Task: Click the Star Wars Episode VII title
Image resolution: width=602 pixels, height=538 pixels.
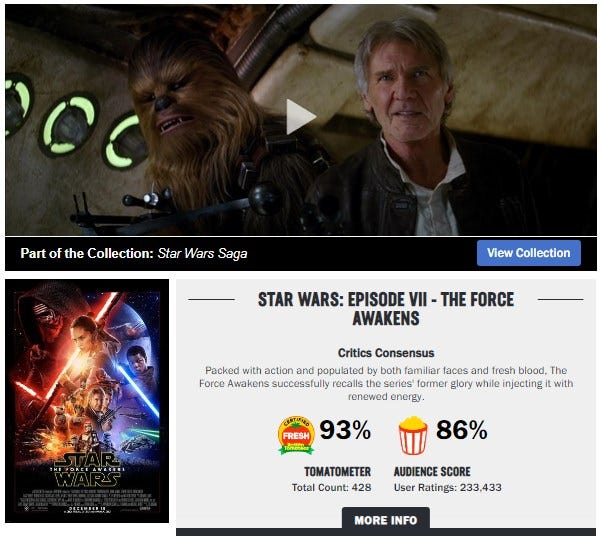Action: point(386,309)
